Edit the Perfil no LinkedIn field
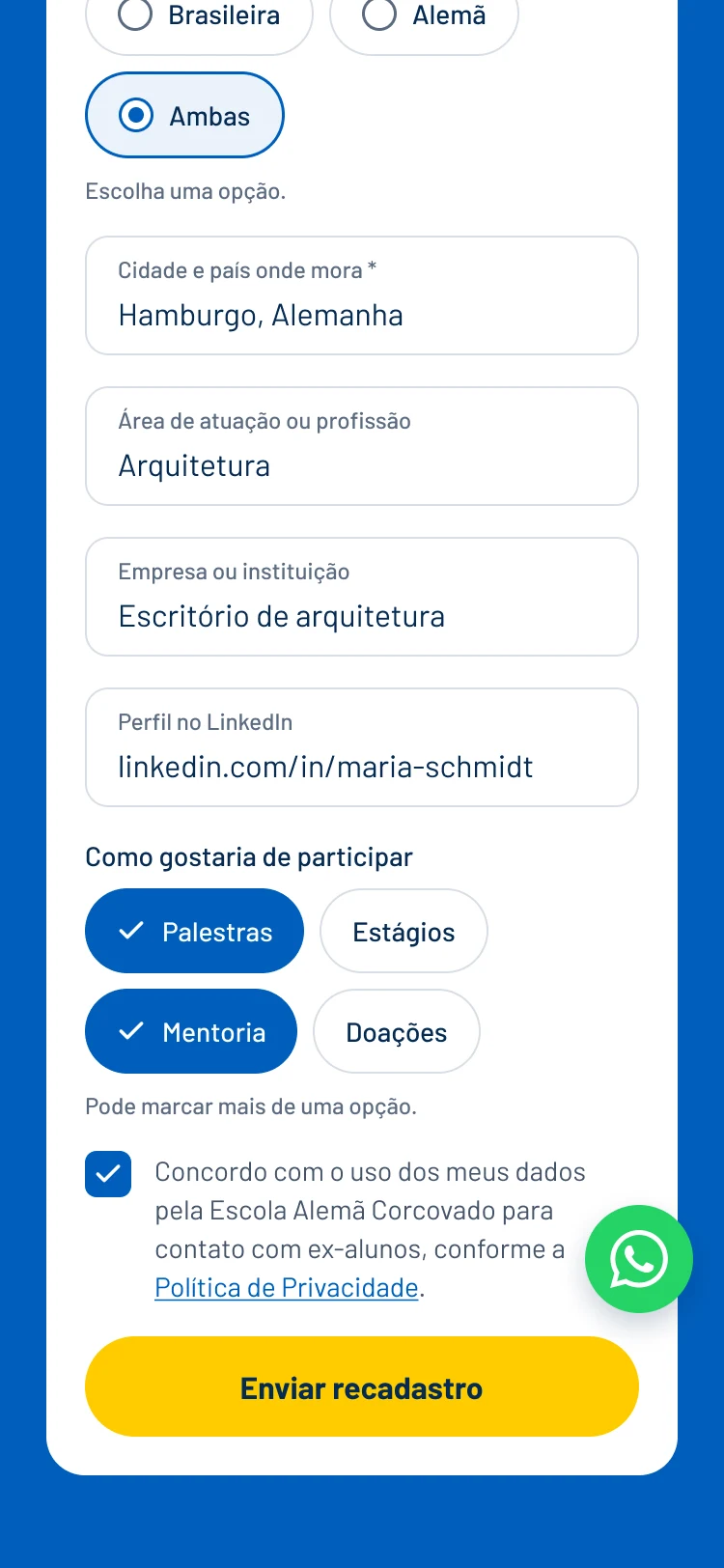Screen dimensions: 724x1568 [x=362, y=747]
